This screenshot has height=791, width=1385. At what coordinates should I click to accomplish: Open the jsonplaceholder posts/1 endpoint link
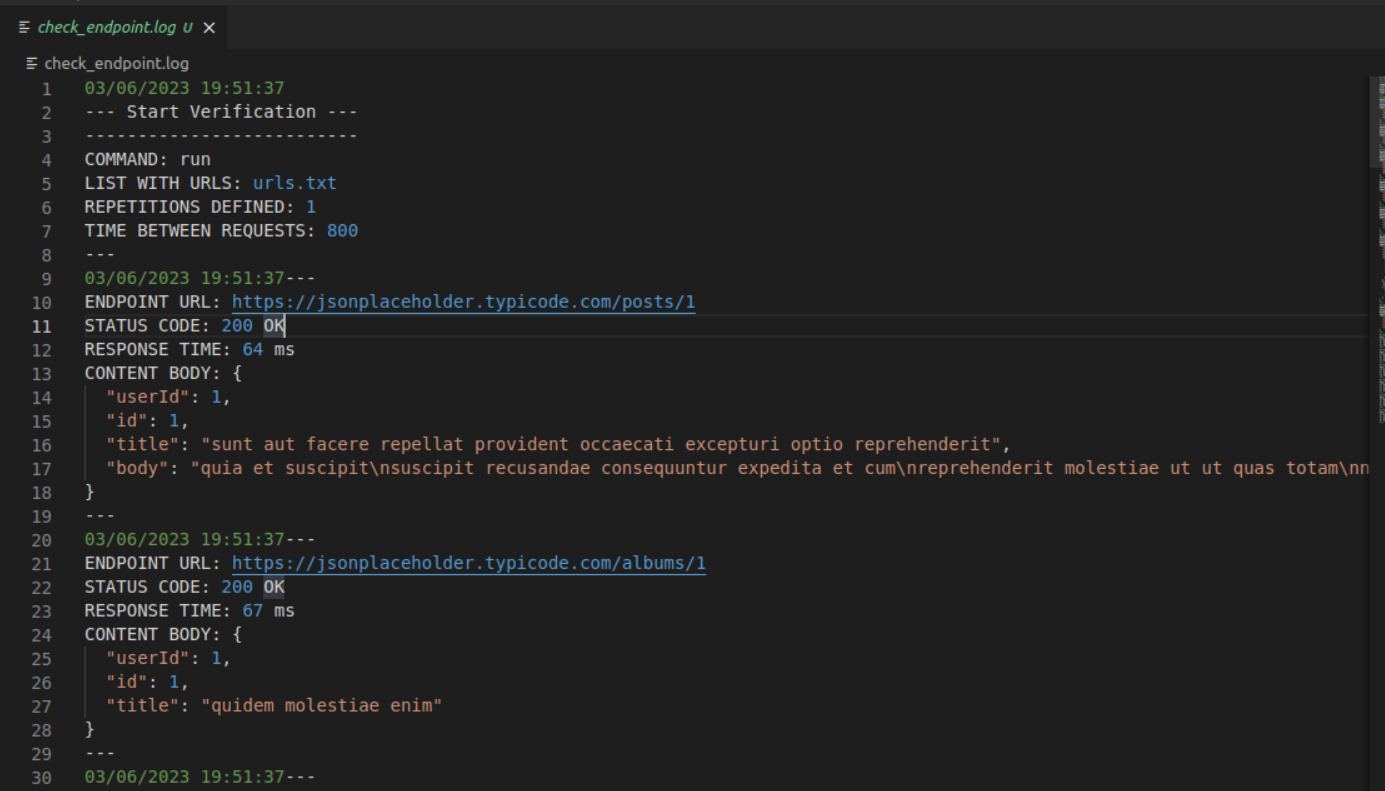point(463,302)
